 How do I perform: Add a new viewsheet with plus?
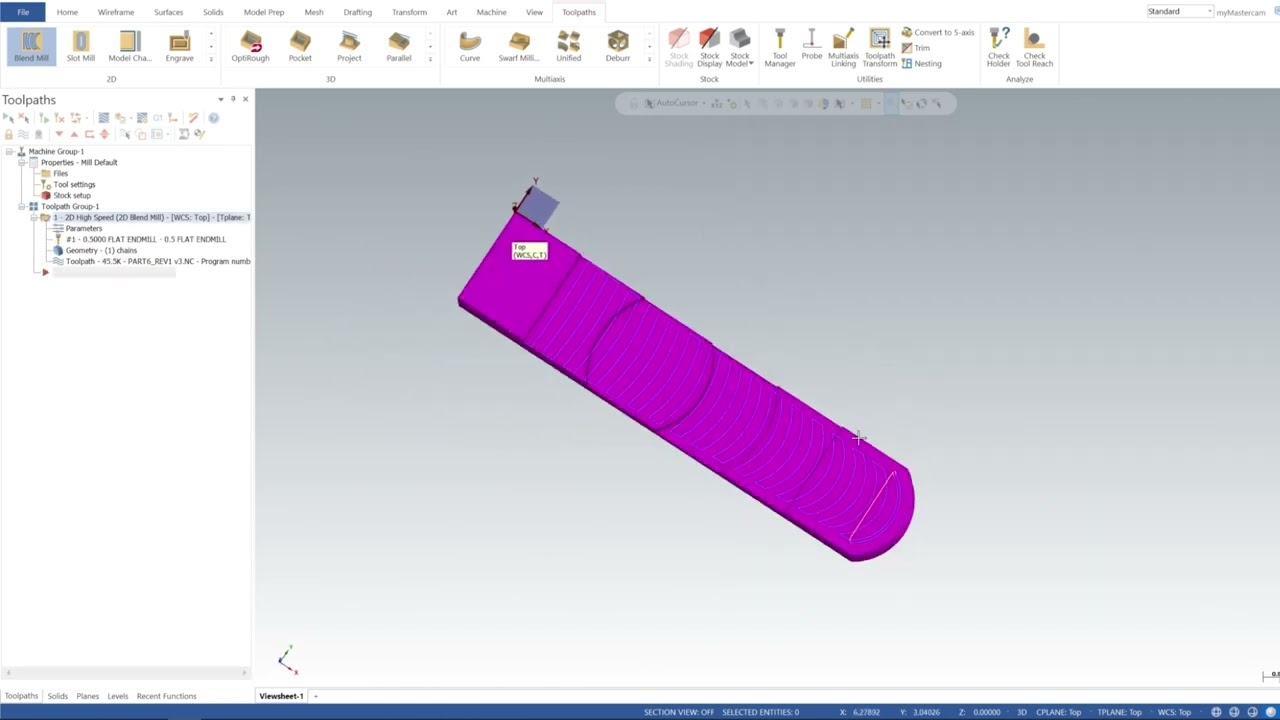(x=316, y=696)
